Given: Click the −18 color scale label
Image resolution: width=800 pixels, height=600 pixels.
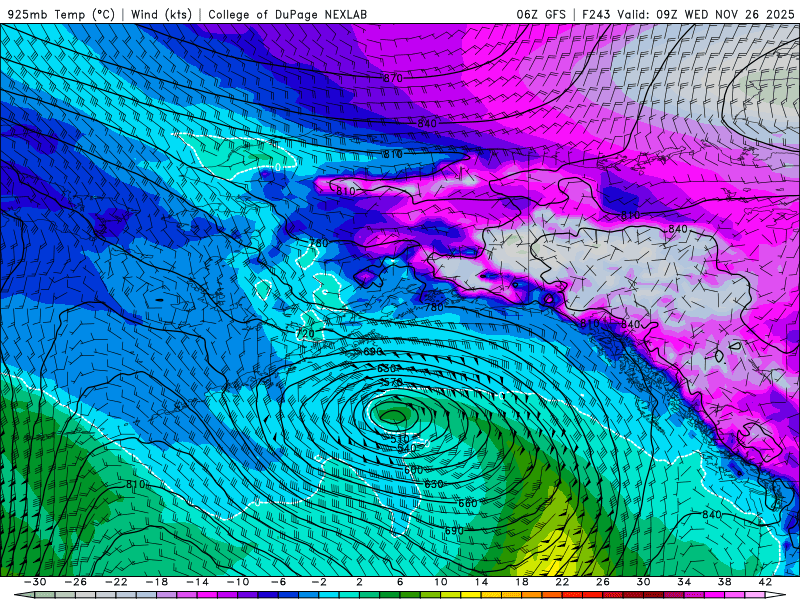Looking at the screenshot, I should [157, 582].
